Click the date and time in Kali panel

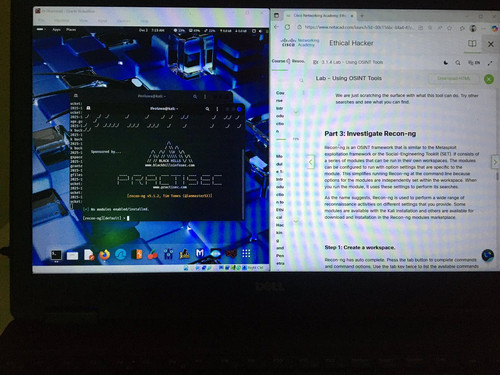coord(152,30)
